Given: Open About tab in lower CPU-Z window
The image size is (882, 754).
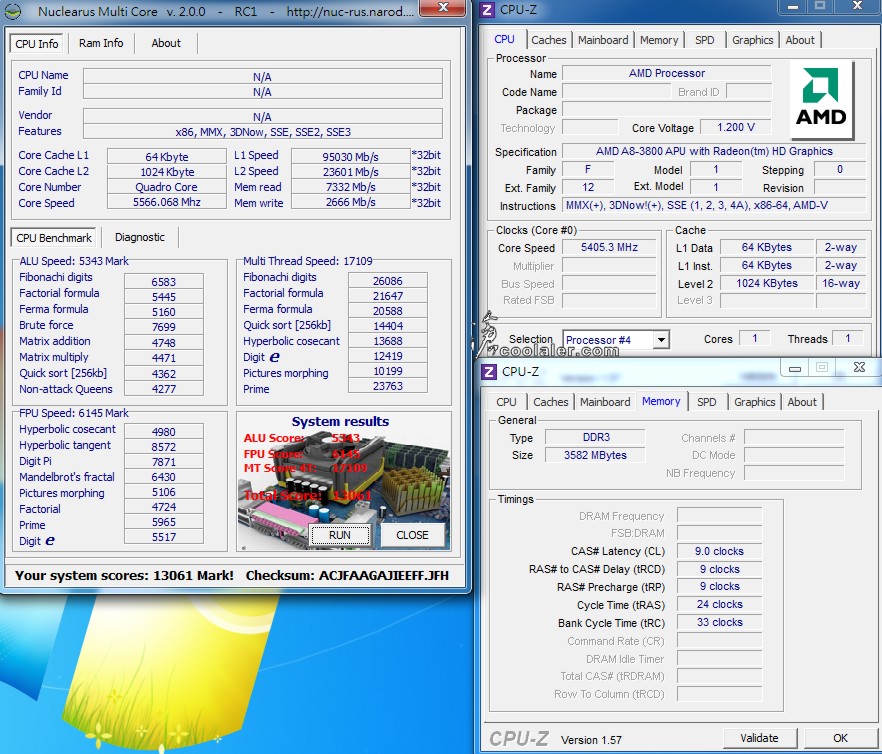Looking at the screenshot, I should click(x=802, y=402).
